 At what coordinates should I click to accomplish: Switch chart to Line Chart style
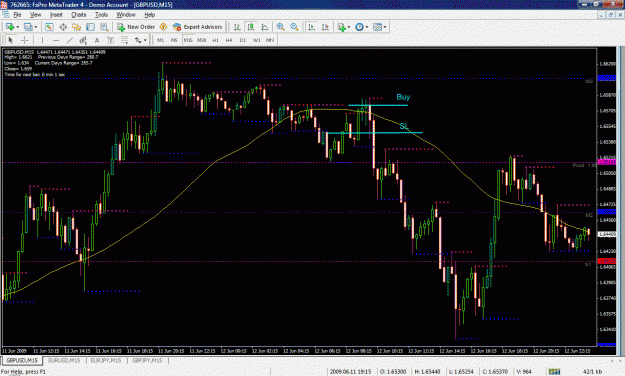[x=265, y=27]
